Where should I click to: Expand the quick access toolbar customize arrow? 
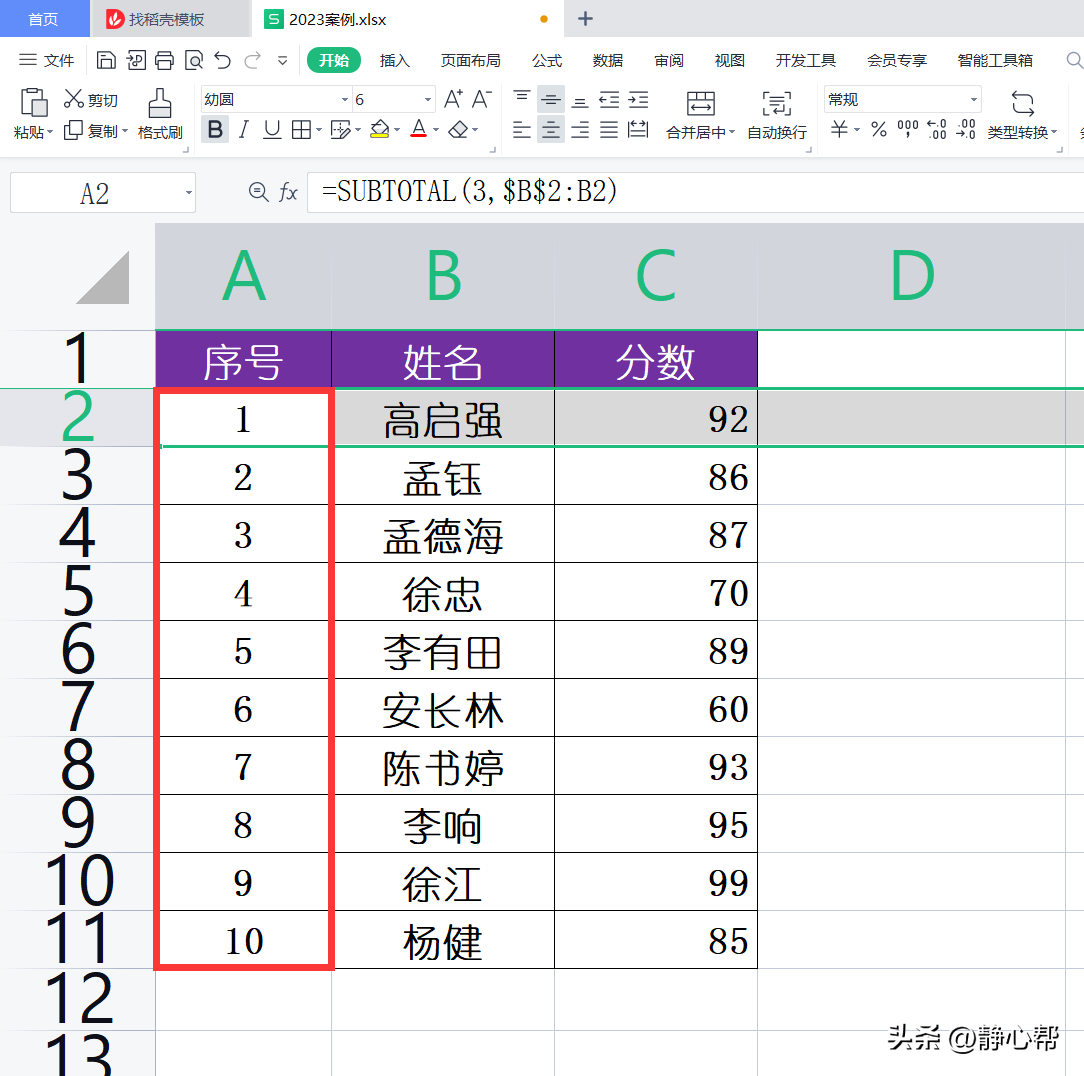(x=282, y=61)
